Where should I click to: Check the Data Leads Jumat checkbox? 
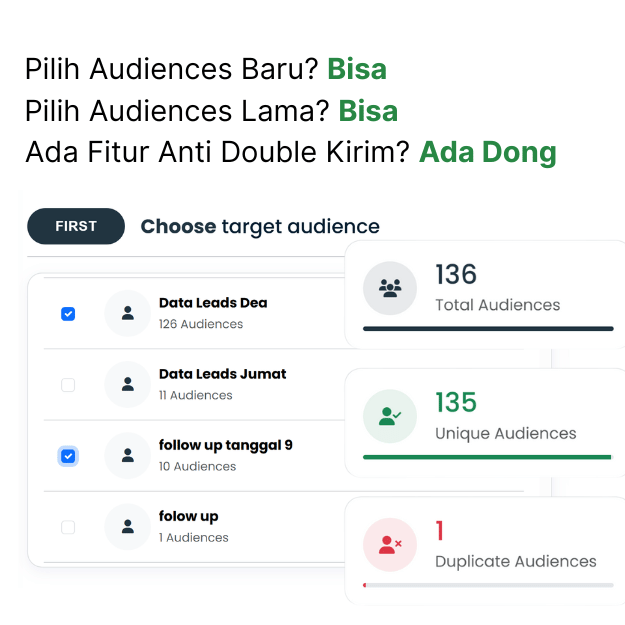68,385
